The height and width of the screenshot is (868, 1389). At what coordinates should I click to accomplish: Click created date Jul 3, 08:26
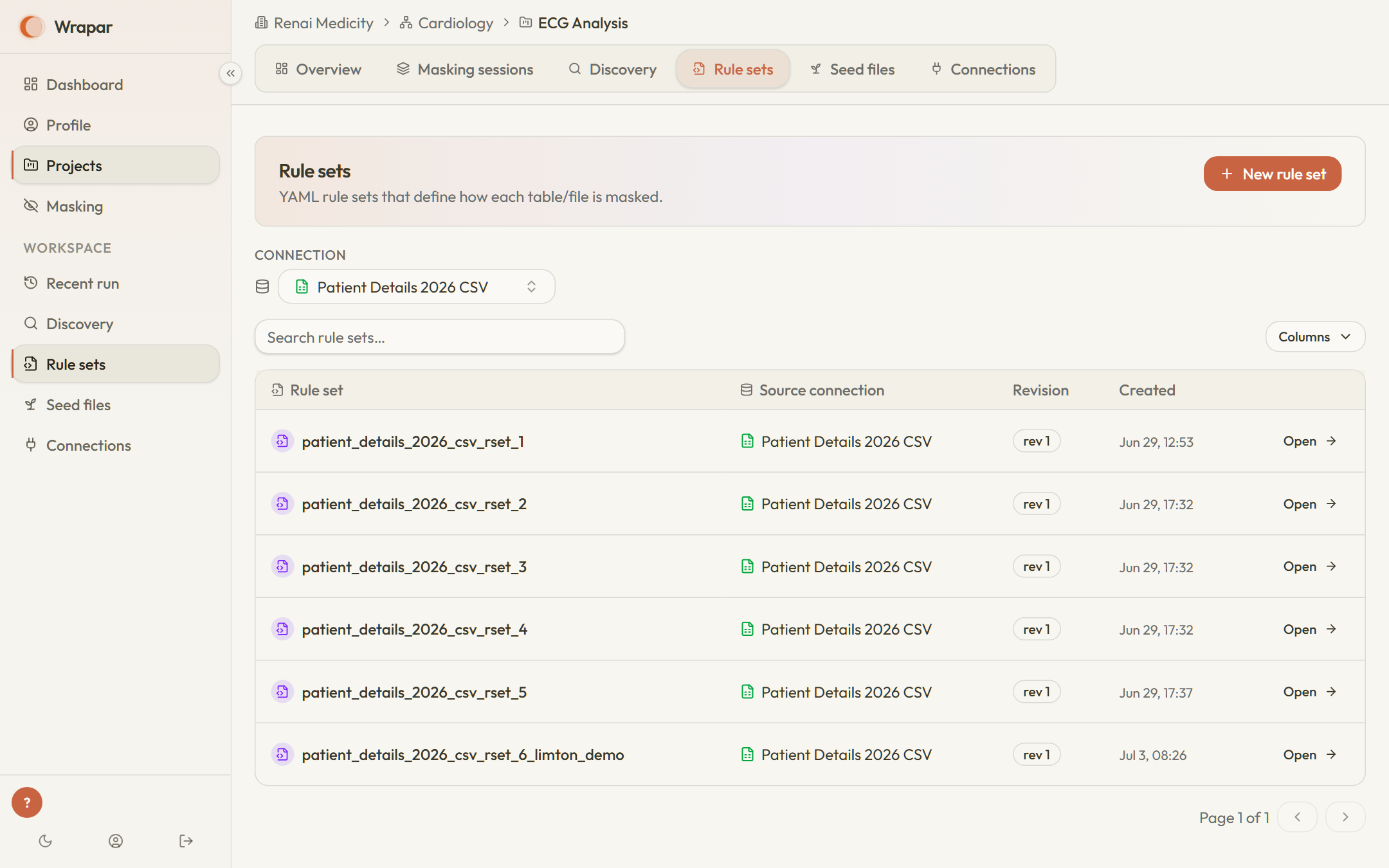(1152, 755)
